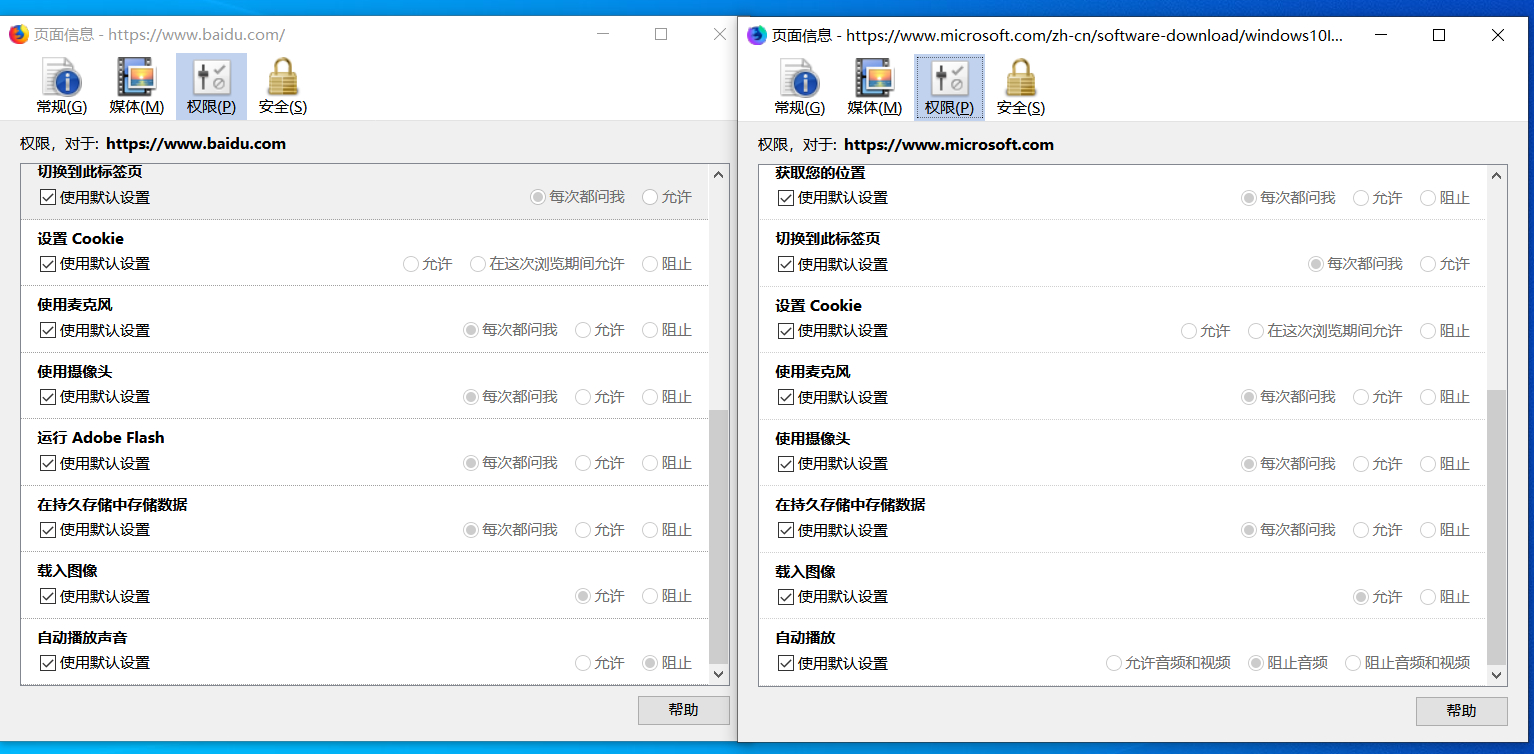Click Firefox icon in baidu window title bar

coord(19,34)
